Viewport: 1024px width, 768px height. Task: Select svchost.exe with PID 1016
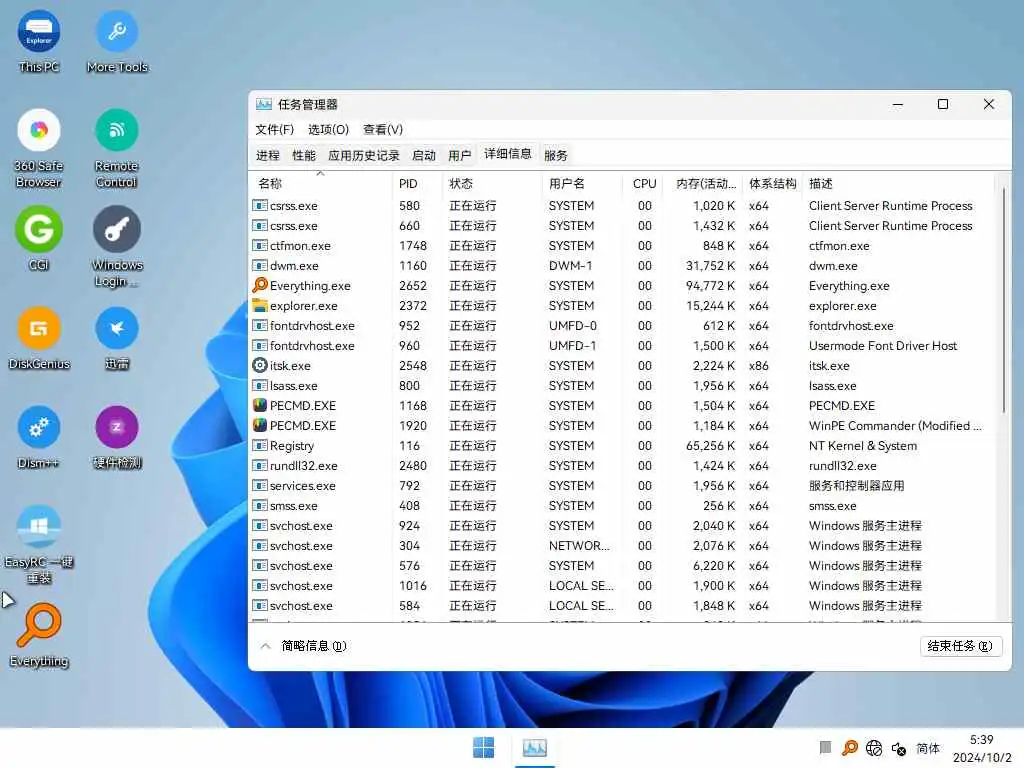(x=623, y=585)
